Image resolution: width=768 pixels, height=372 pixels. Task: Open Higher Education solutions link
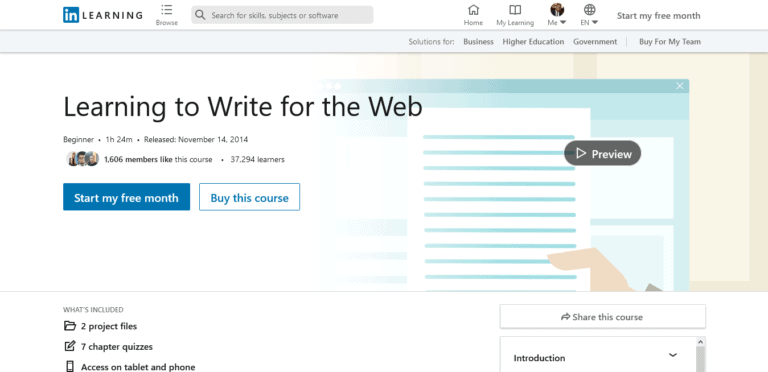[533, 42]
